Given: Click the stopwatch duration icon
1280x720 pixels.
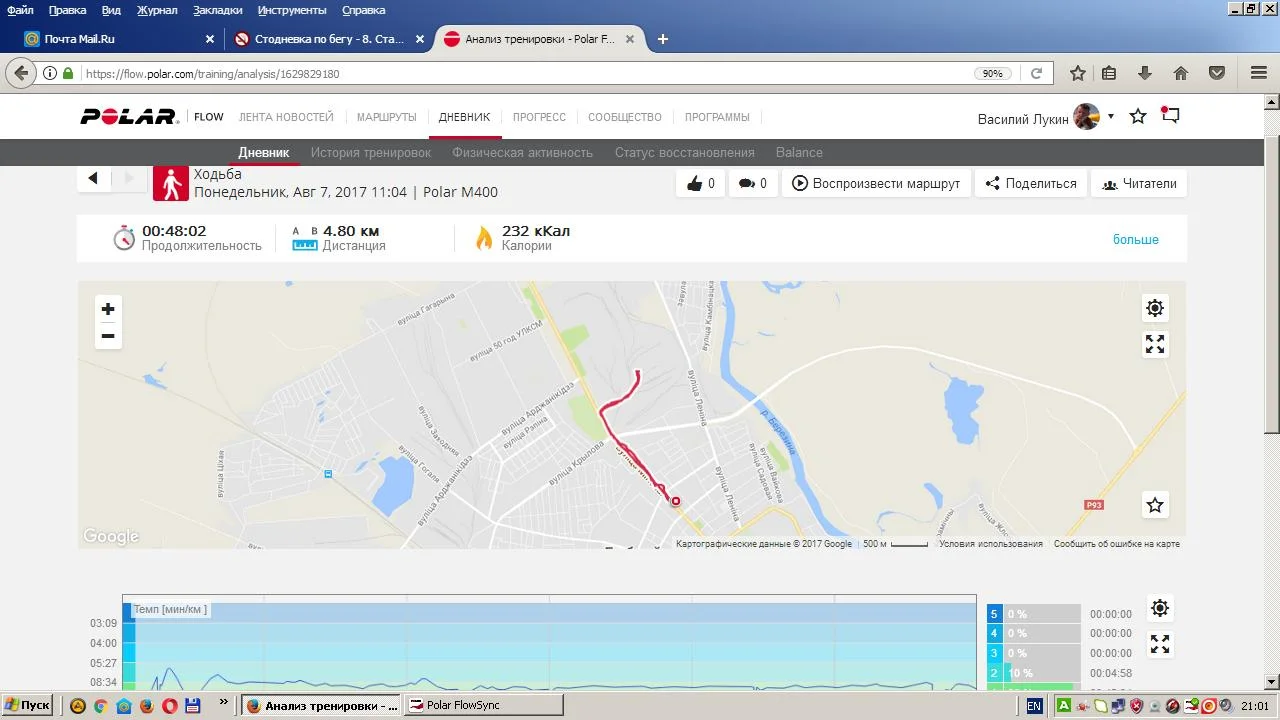Looking at the screenshot, I should click(124, 237).
